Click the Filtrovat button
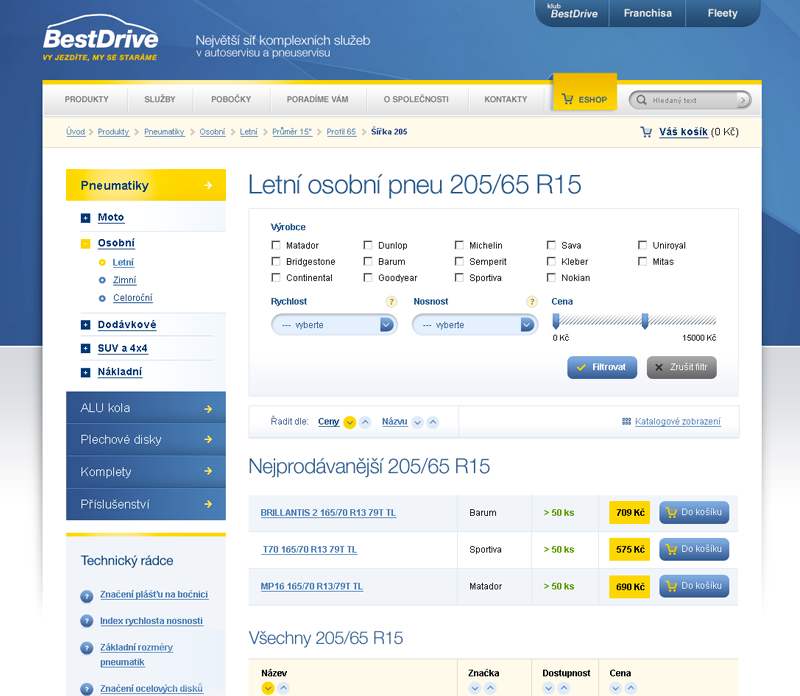This screenshot has height=696, width=800. click(602, 367)
